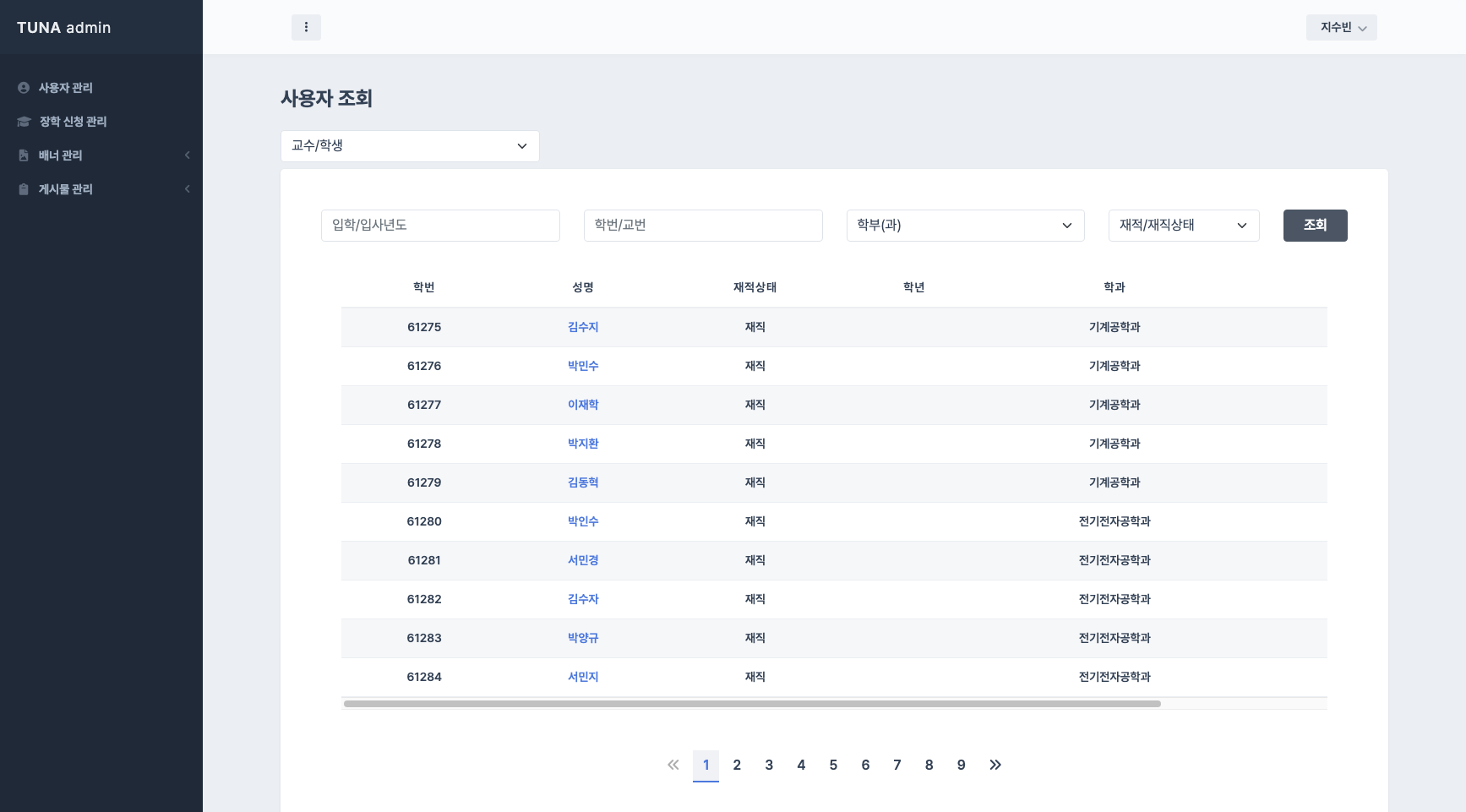Open user 박양규 profile link
1466x812 pixels.
[x=583, y=638]
